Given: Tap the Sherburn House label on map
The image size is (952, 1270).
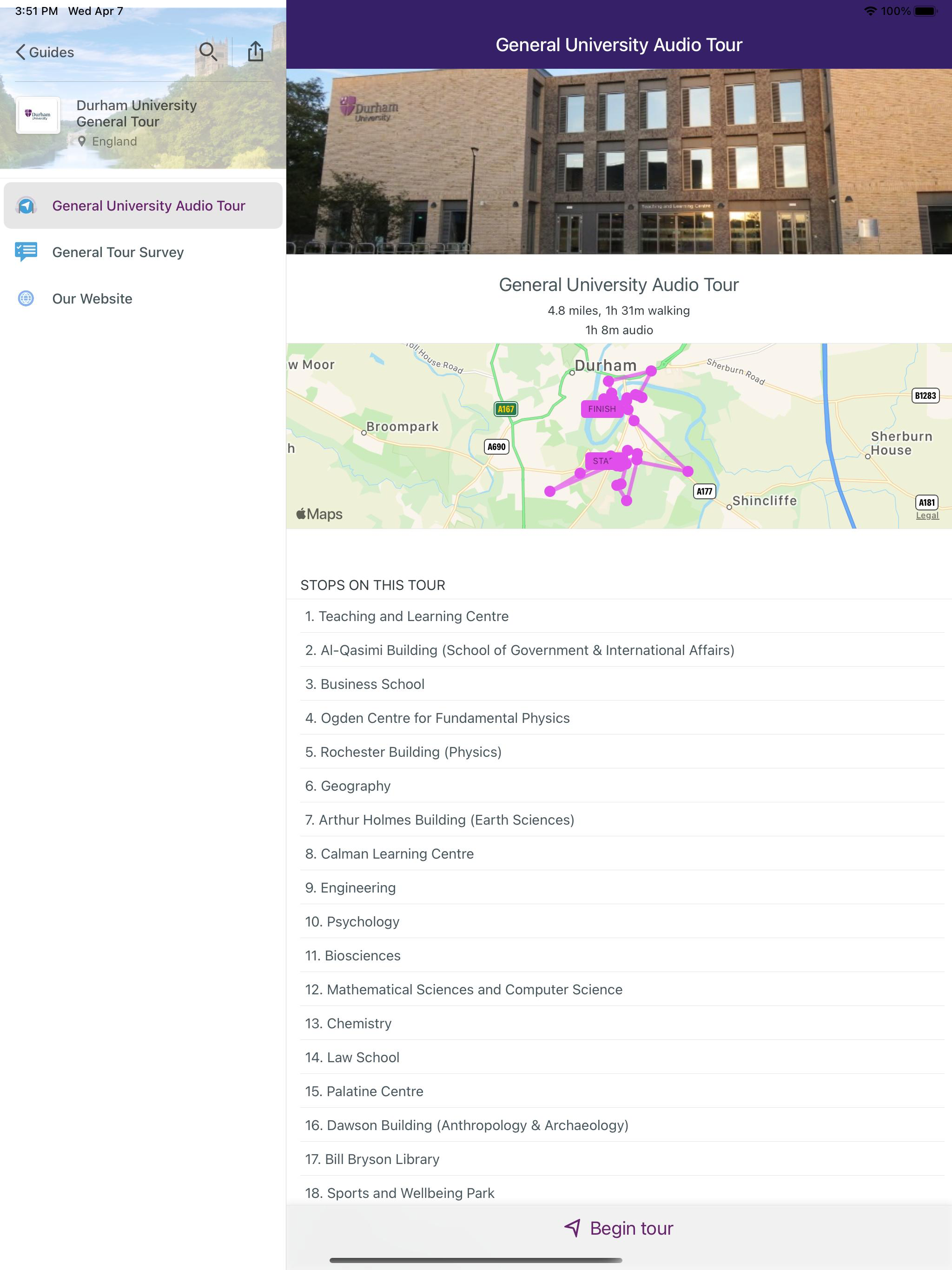Looking at the screenshot, I should (x=901, y=443).
